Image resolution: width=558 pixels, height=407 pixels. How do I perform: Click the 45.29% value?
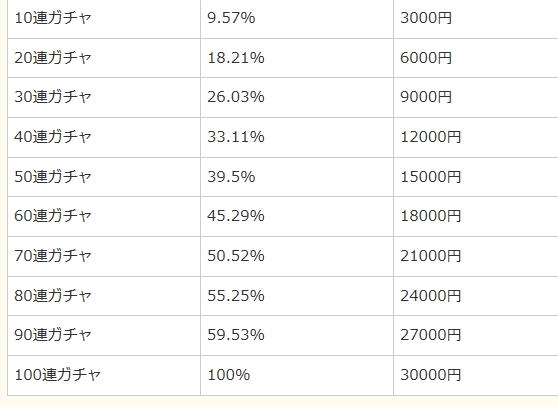click(x=236, y=216)
